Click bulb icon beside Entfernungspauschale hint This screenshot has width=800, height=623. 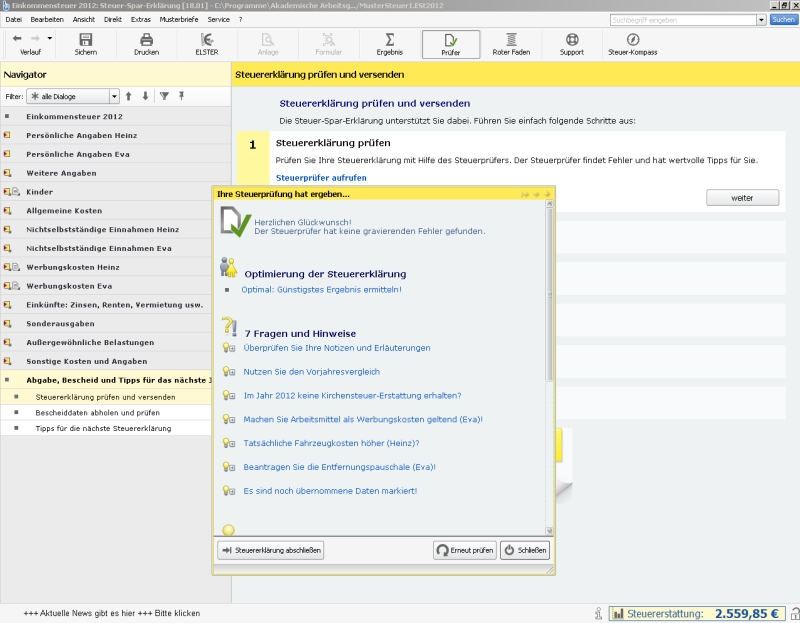[x=229, y=467]
